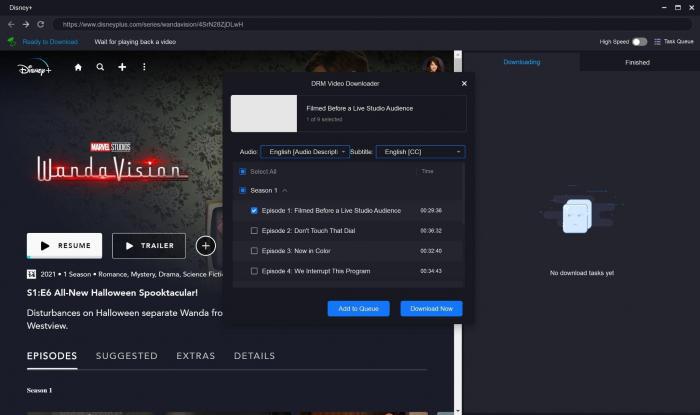Check Episode 3: Now in Color

pos(254,251)
